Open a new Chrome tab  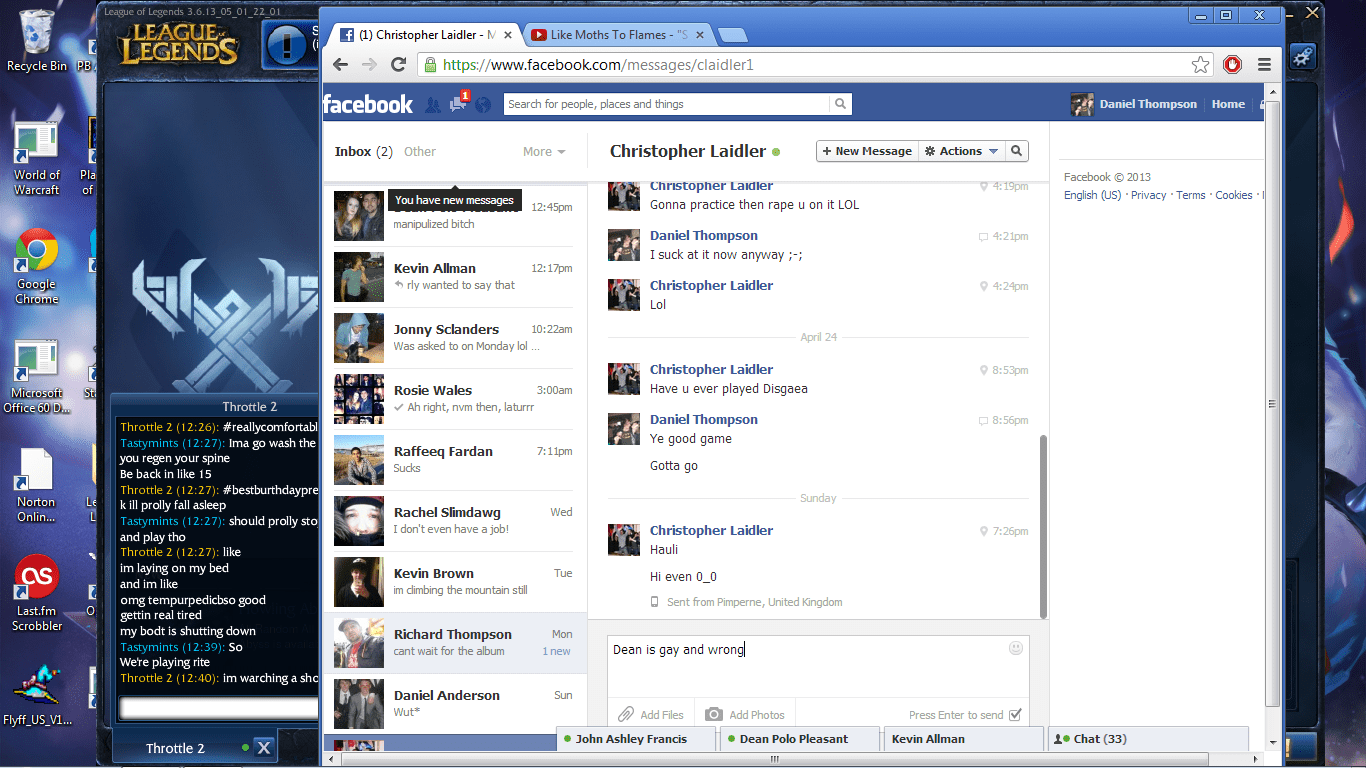coord(732,35)
